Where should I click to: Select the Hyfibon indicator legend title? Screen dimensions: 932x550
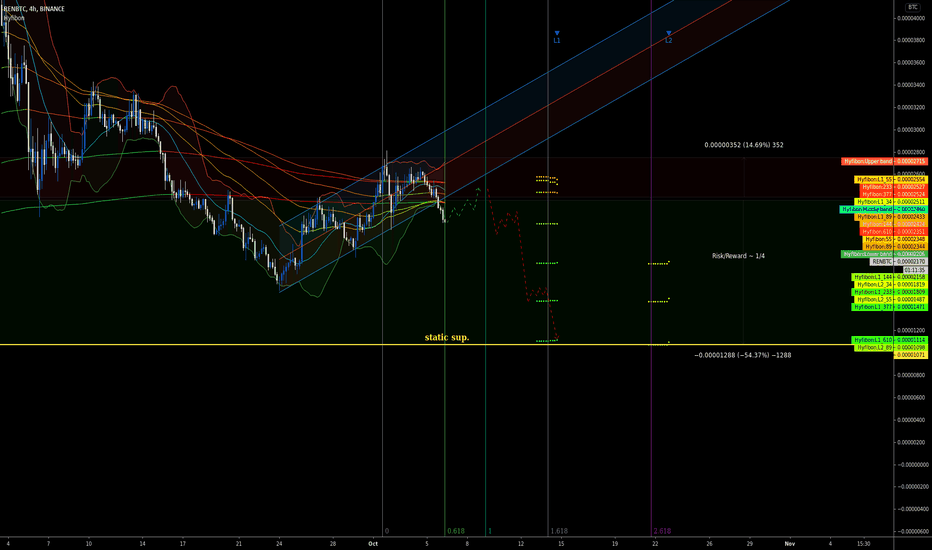[x=14, y=18]
